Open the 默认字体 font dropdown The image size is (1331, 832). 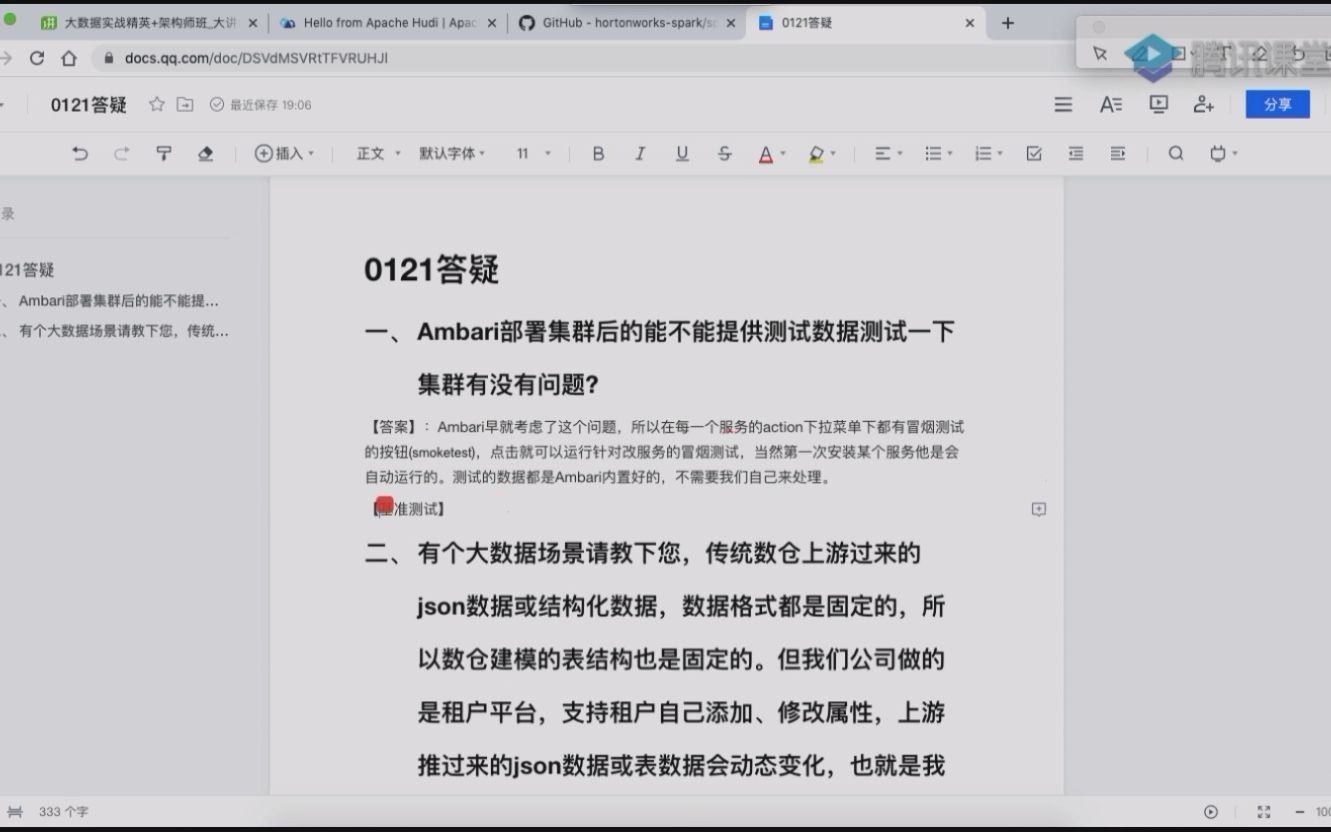452,153
